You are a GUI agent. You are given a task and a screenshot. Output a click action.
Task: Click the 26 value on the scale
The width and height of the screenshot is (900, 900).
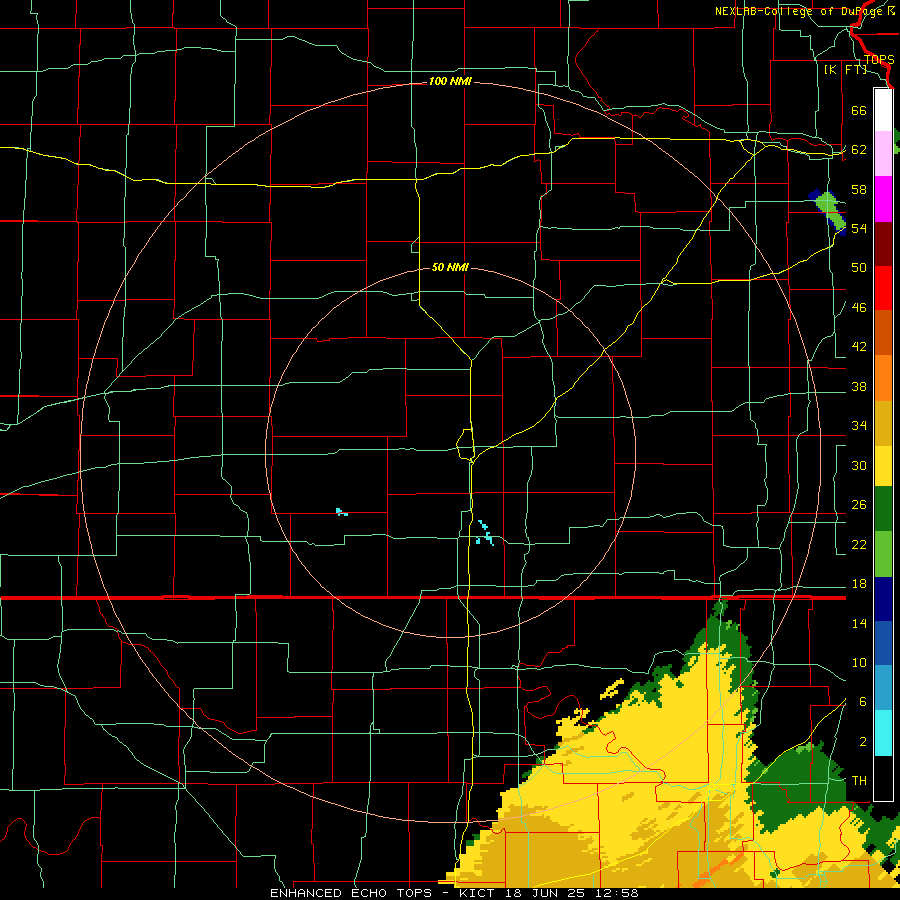tap(859, 505)
